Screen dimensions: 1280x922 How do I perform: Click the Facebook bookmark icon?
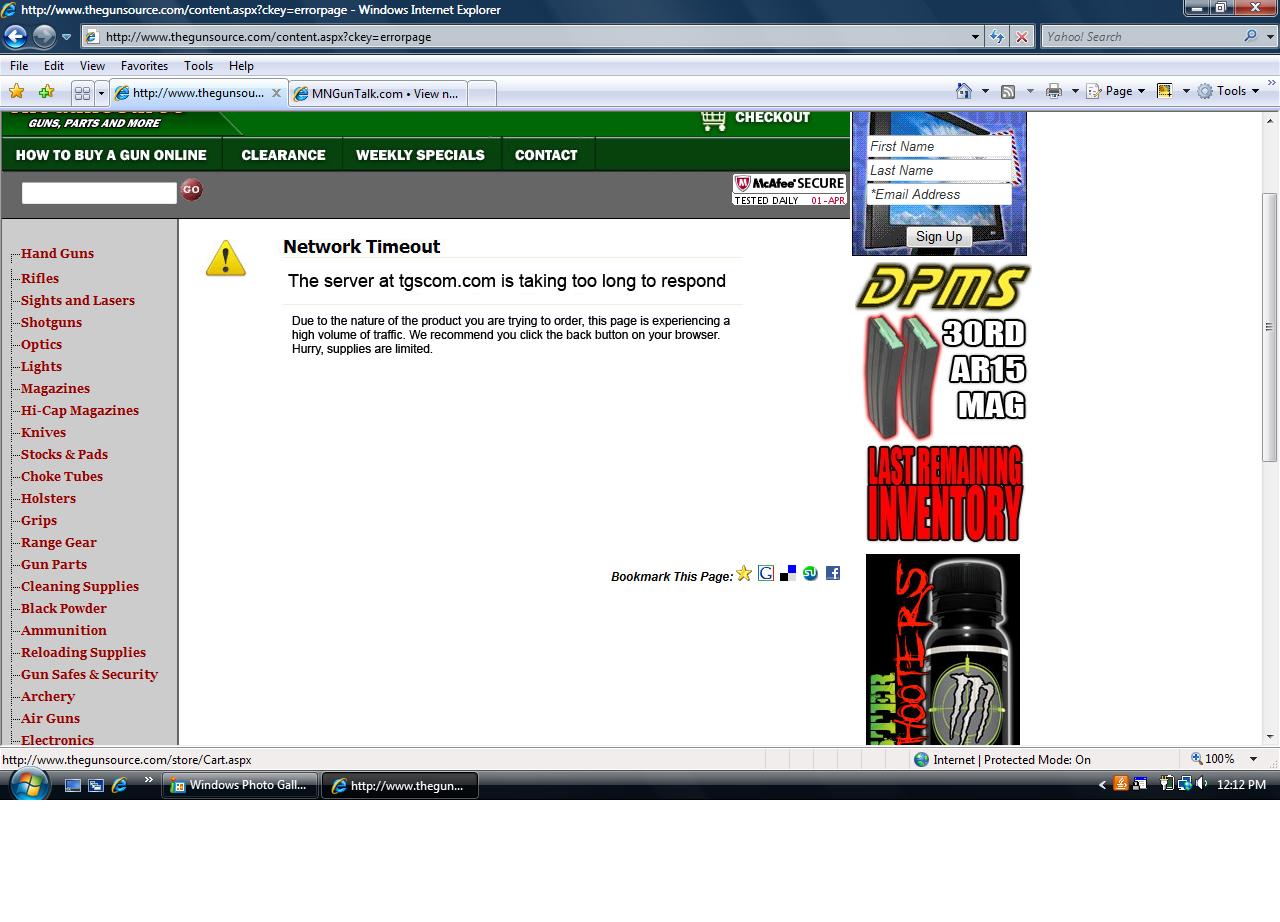(832, 573)
